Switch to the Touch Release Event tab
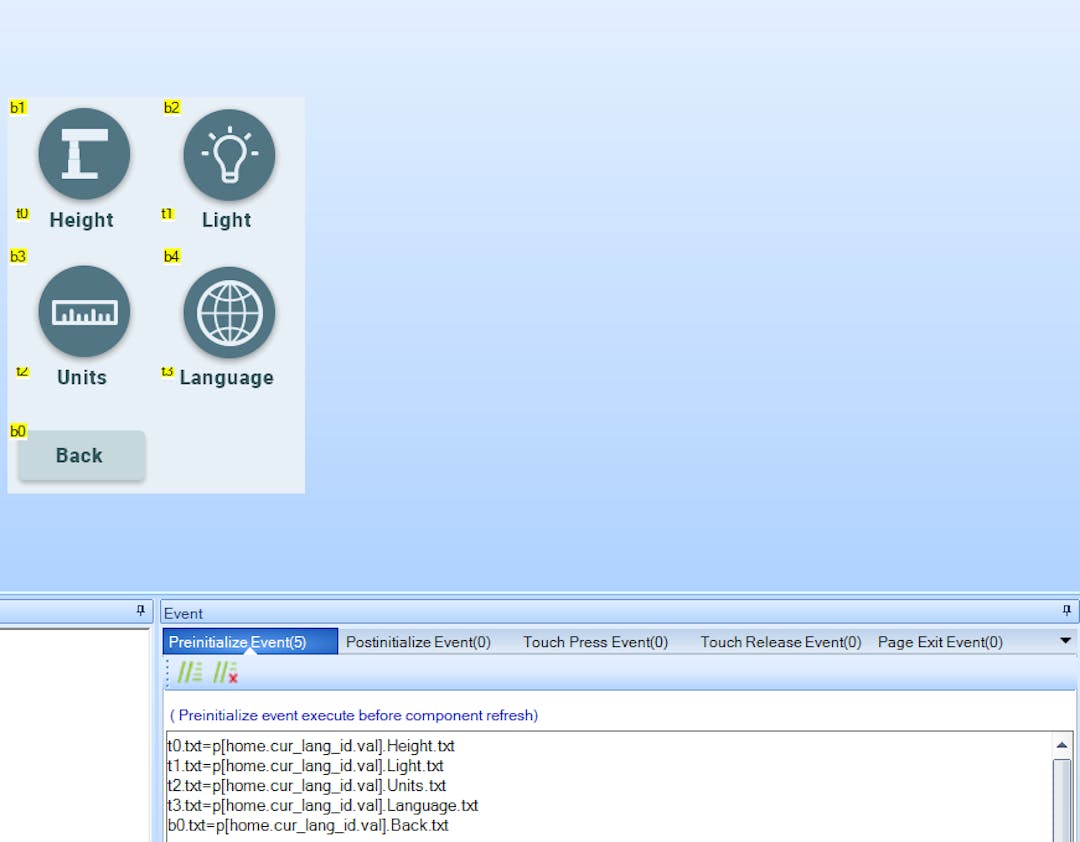This screenshot has width=1080, height=842. coord(780,642)
